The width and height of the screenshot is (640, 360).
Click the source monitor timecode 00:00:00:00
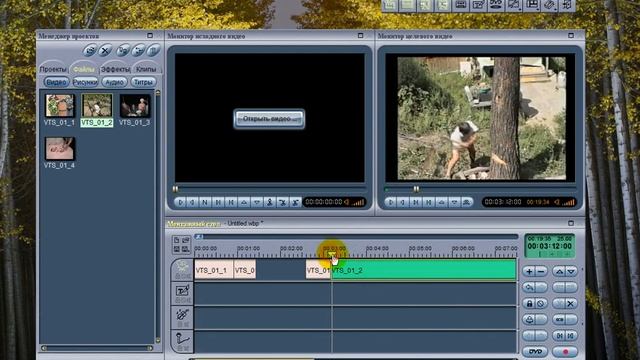[x=324, y=202]
